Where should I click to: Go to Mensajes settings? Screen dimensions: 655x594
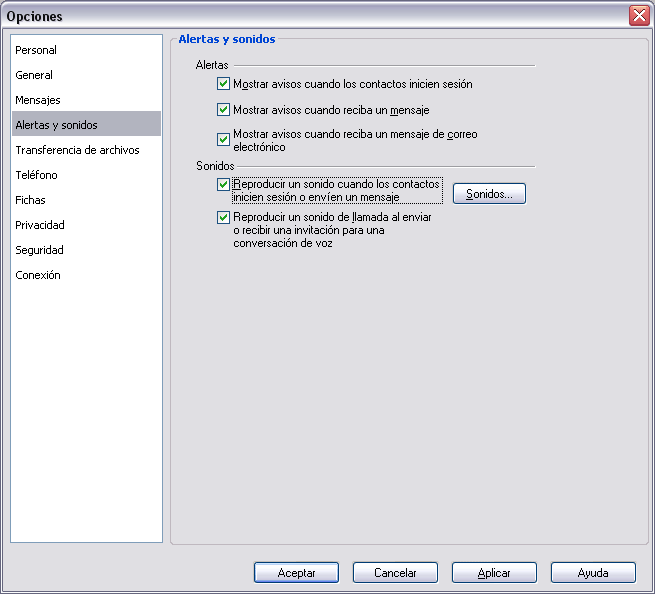[86, 100]
